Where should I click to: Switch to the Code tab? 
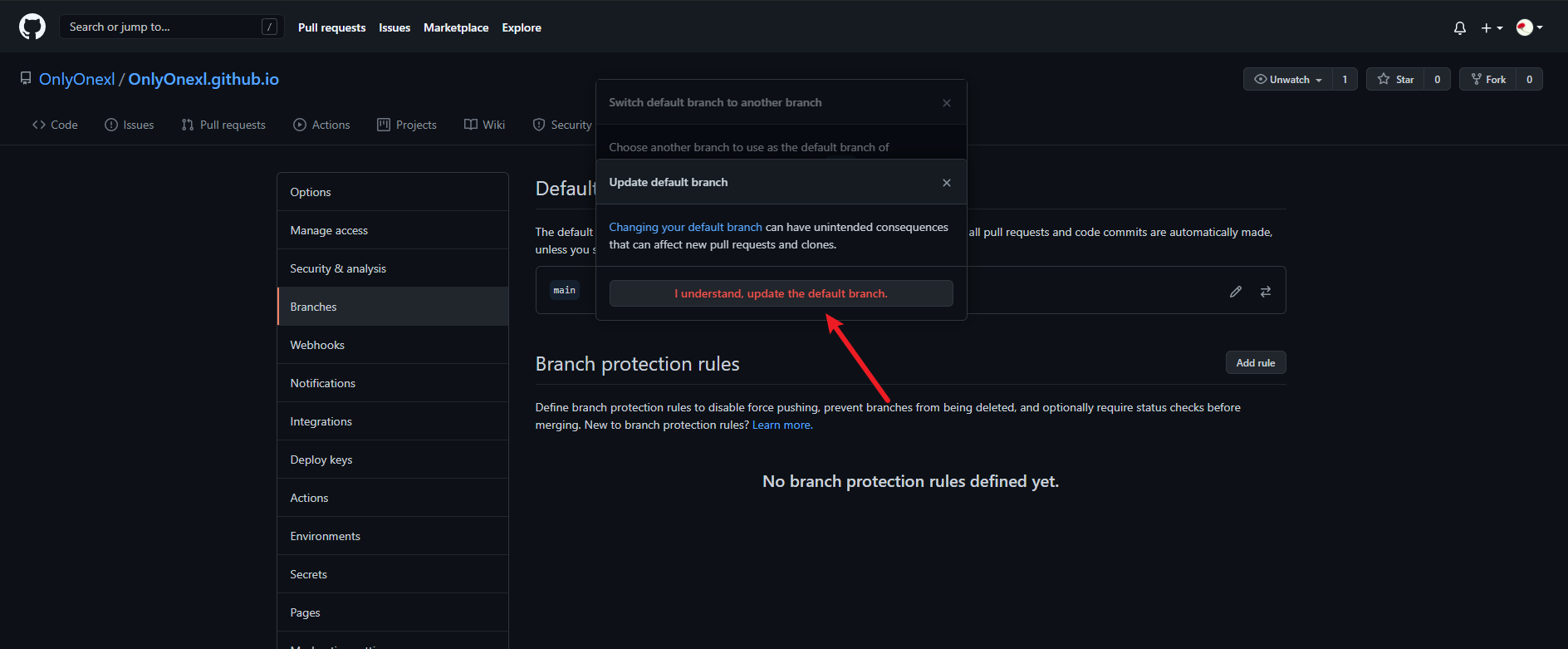click(x=55, y=125)
